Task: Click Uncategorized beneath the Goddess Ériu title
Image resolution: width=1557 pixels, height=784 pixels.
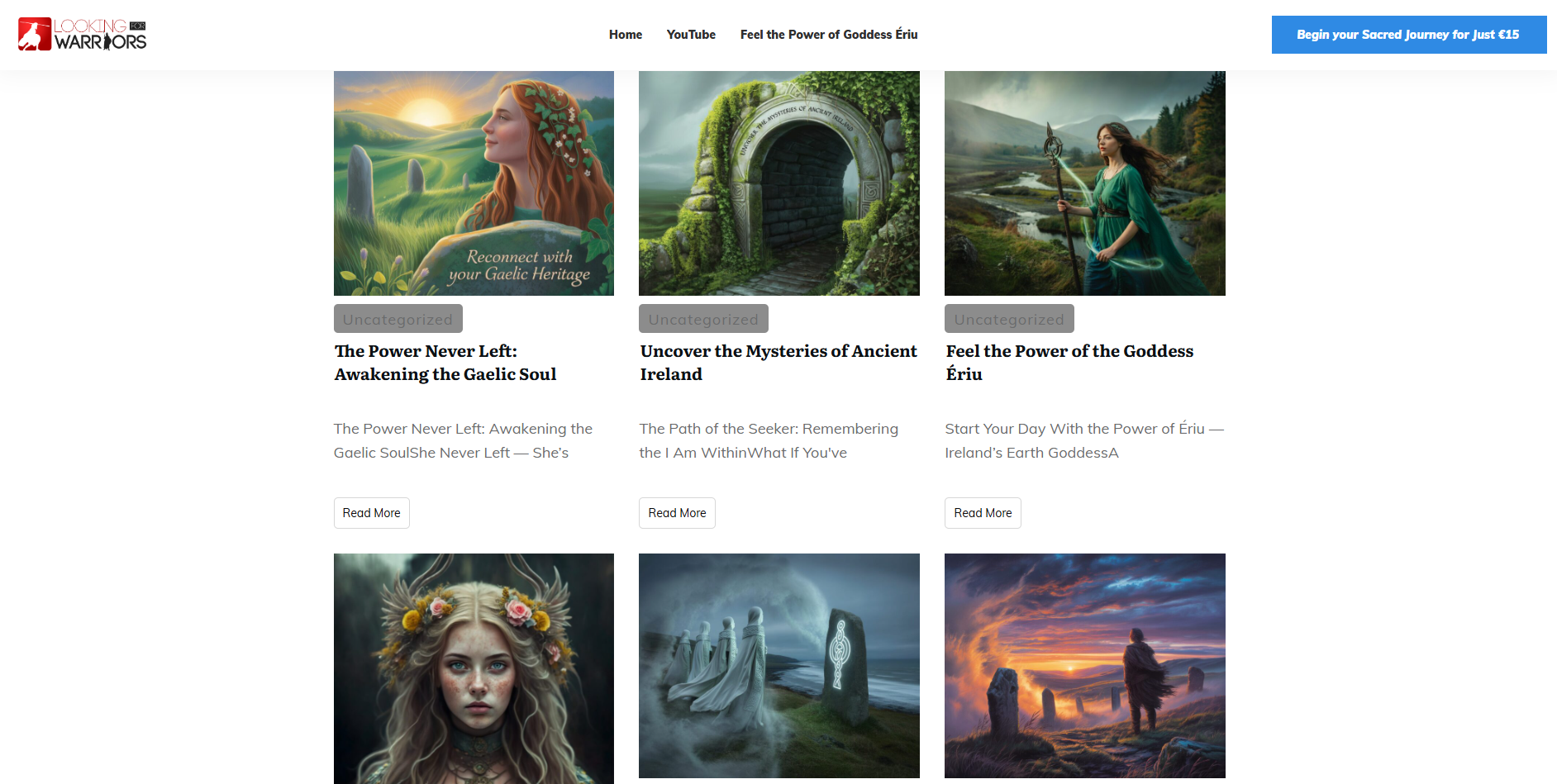Action: [x=1009, y=318]
